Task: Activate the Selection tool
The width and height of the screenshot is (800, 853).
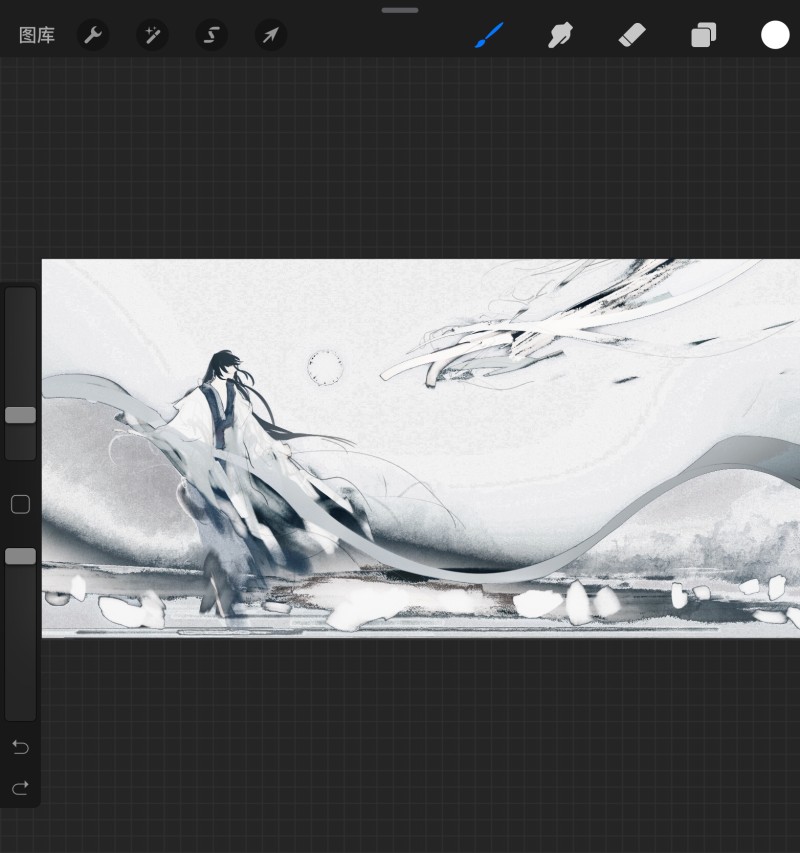Action: click(212, 35)
